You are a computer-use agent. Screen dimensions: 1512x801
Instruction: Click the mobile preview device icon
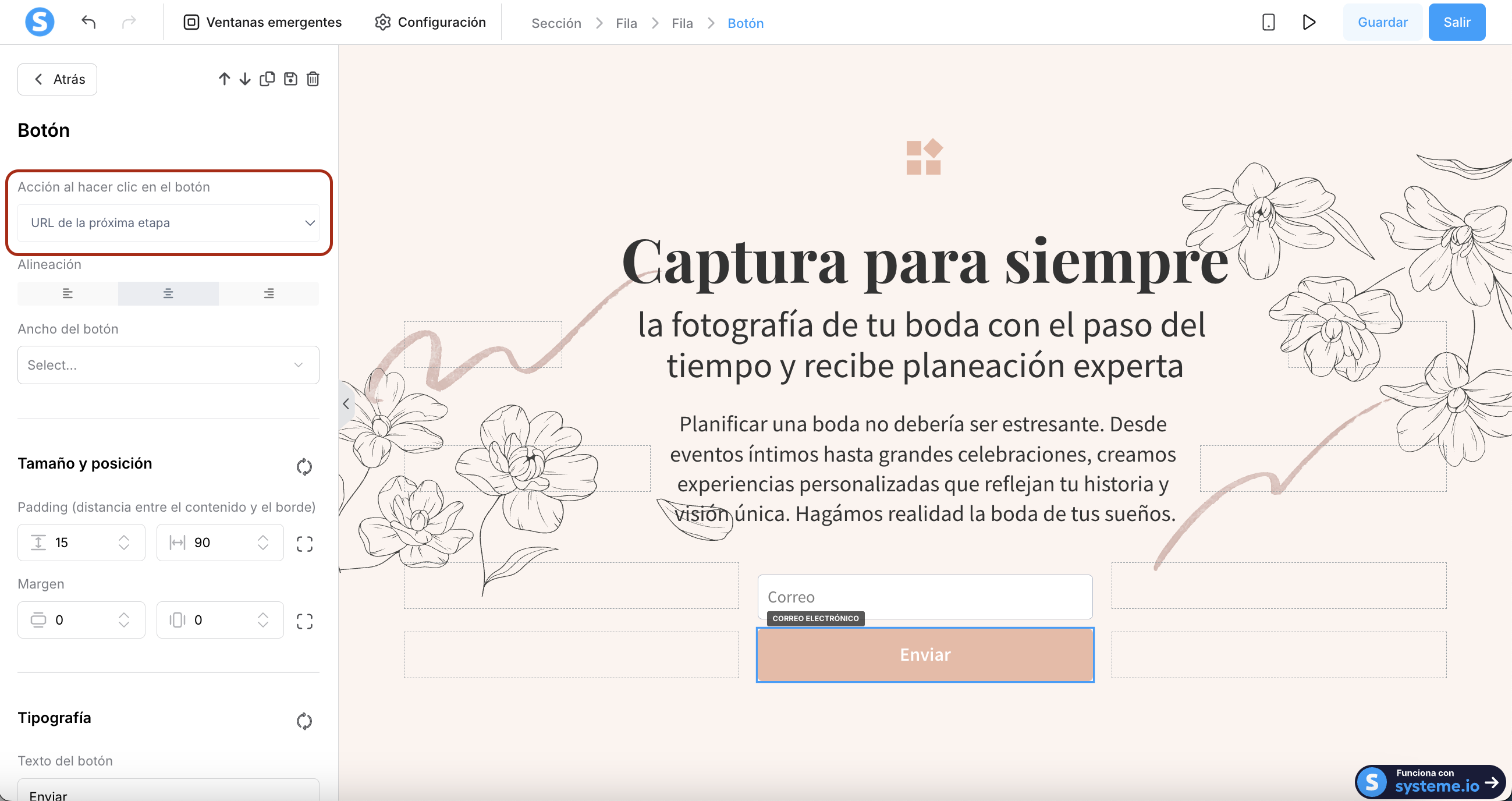[x=1268, y=22]
